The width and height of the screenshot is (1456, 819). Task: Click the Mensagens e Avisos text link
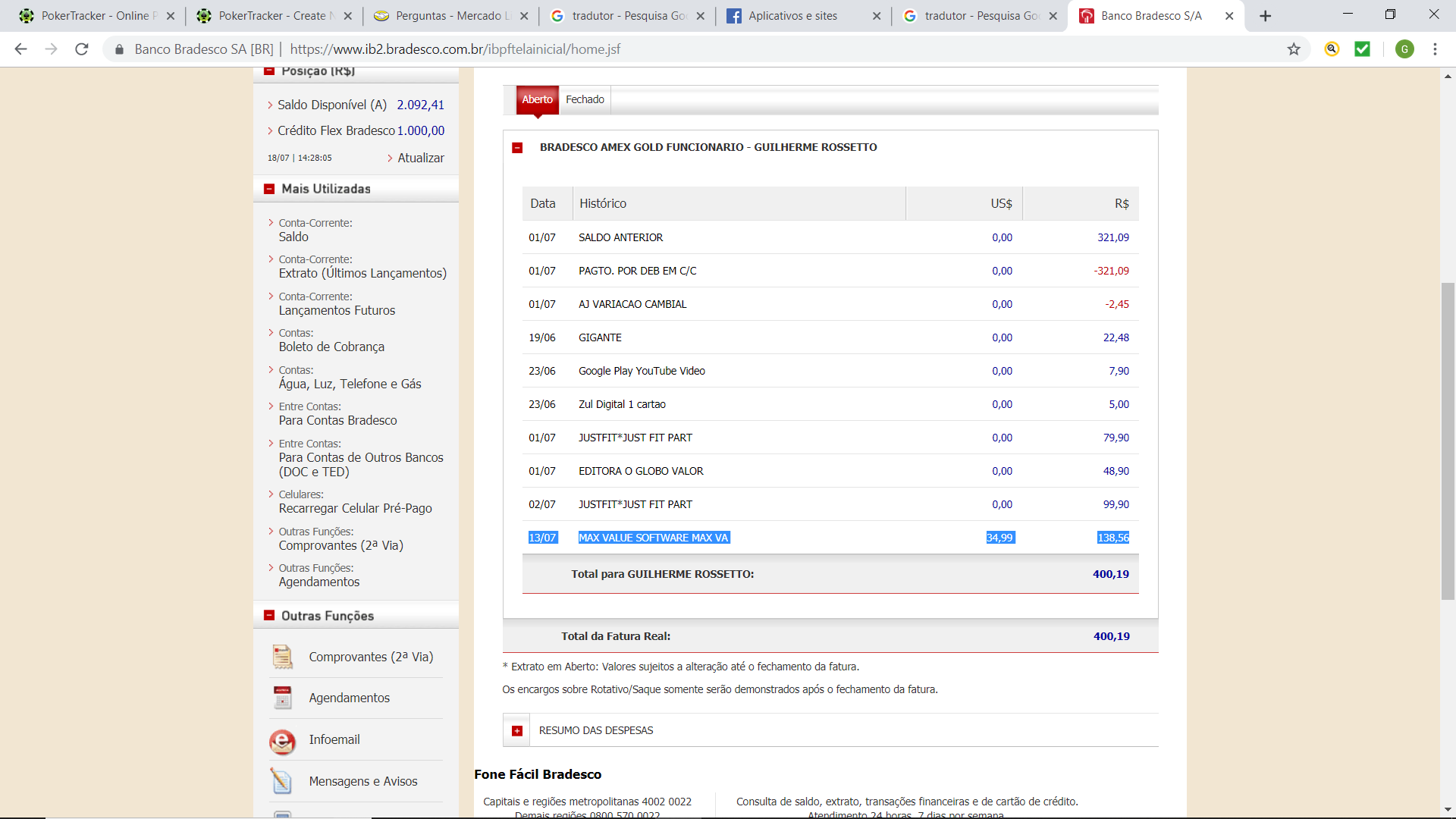pyautogui.click(x=362, y=781)
